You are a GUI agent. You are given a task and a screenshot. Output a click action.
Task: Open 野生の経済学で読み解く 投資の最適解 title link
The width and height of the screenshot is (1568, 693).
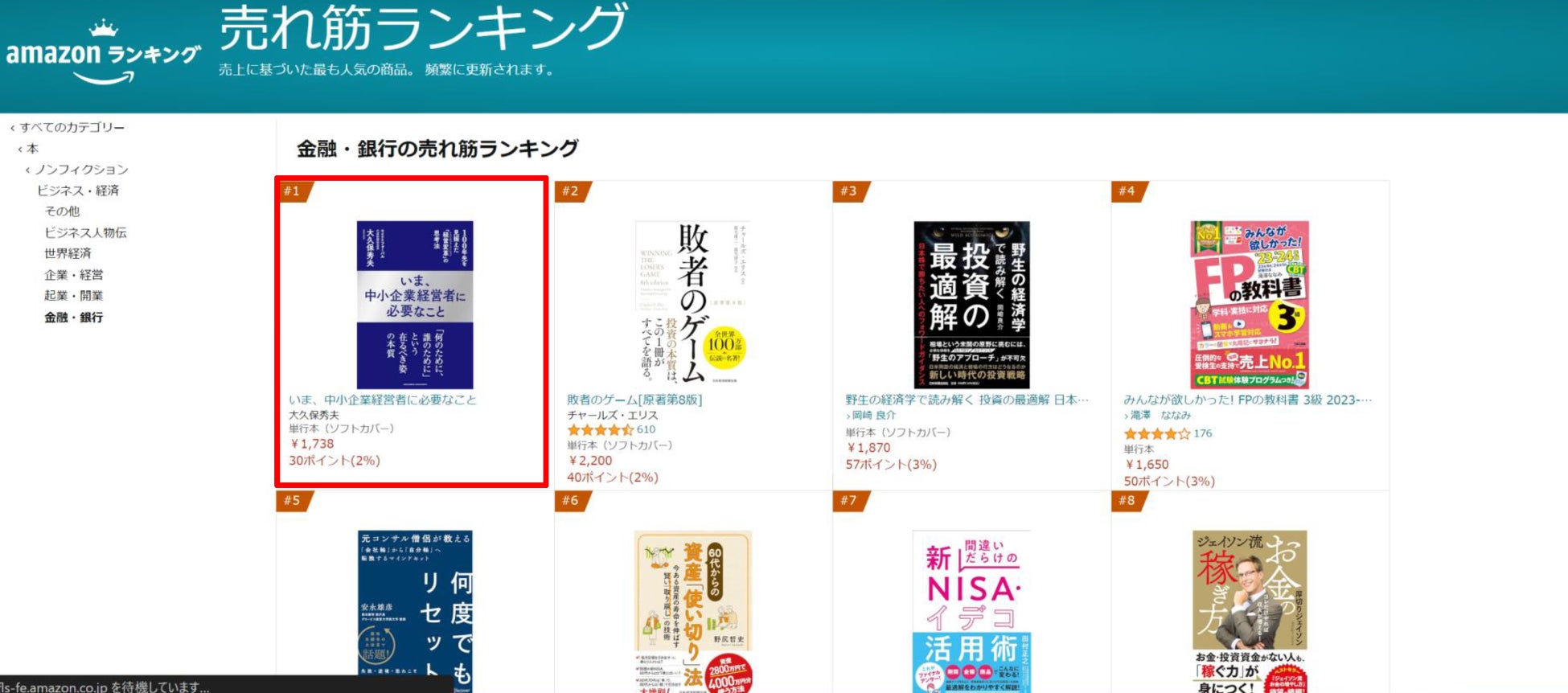tap(967, 400)
